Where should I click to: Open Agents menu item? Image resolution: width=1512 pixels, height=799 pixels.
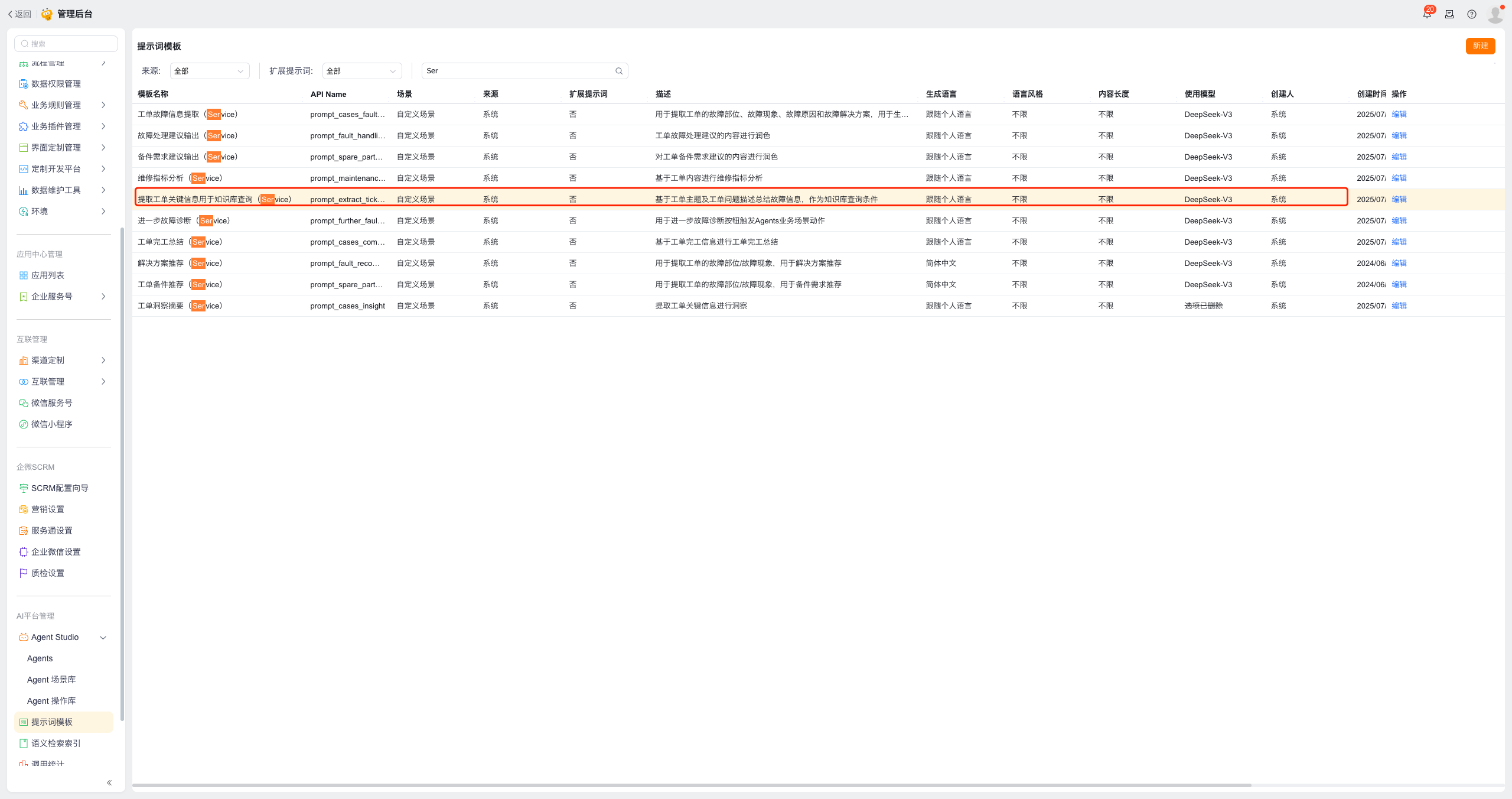pyautogui.click(x=40, y=658)
